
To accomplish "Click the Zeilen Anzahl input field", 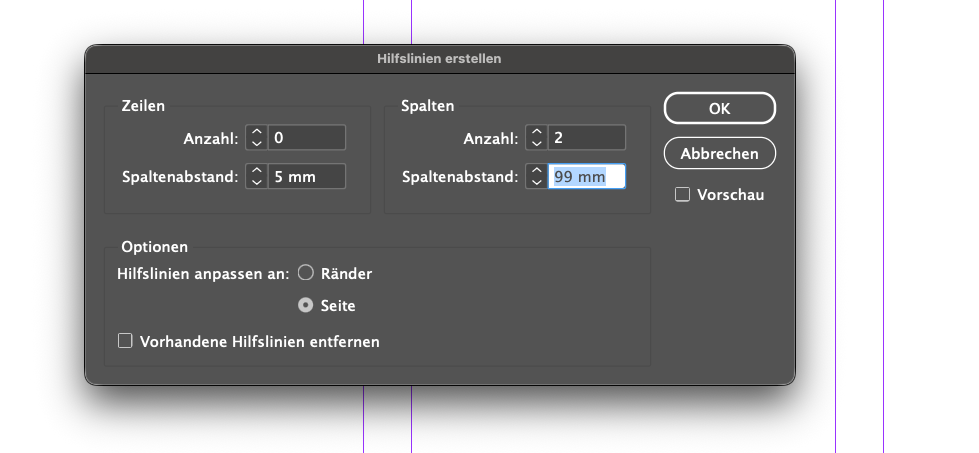I will pyautogui.click(x=307, y=137).
